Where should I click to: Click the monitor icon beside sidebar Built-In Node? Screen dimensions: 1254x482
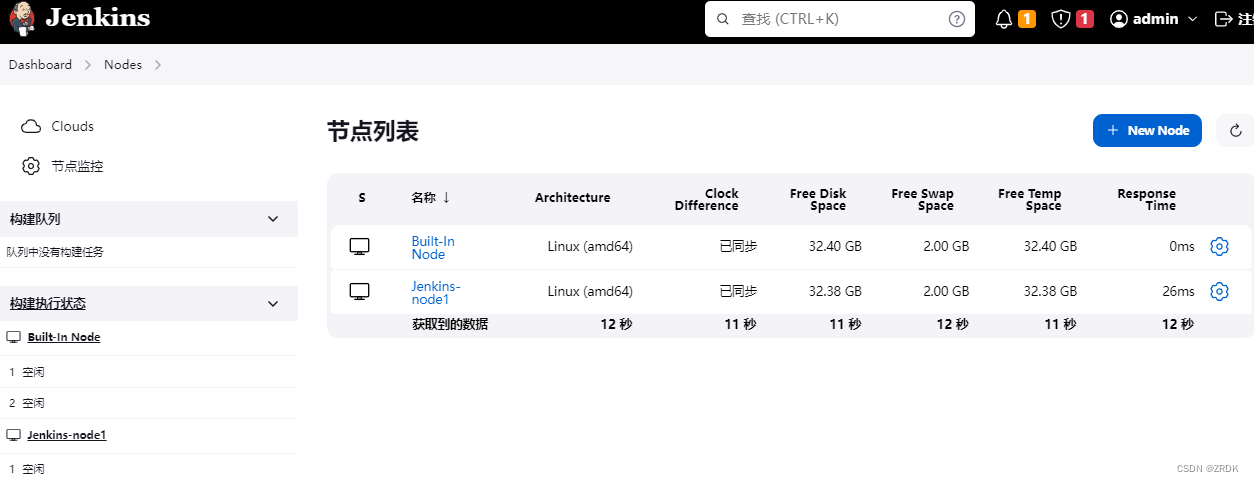point(14,338)
